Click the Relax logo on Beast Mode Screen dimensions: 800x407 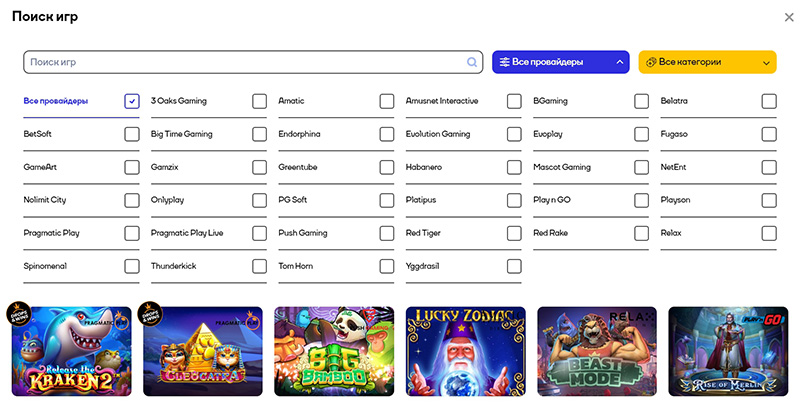(x=638, y=317)
